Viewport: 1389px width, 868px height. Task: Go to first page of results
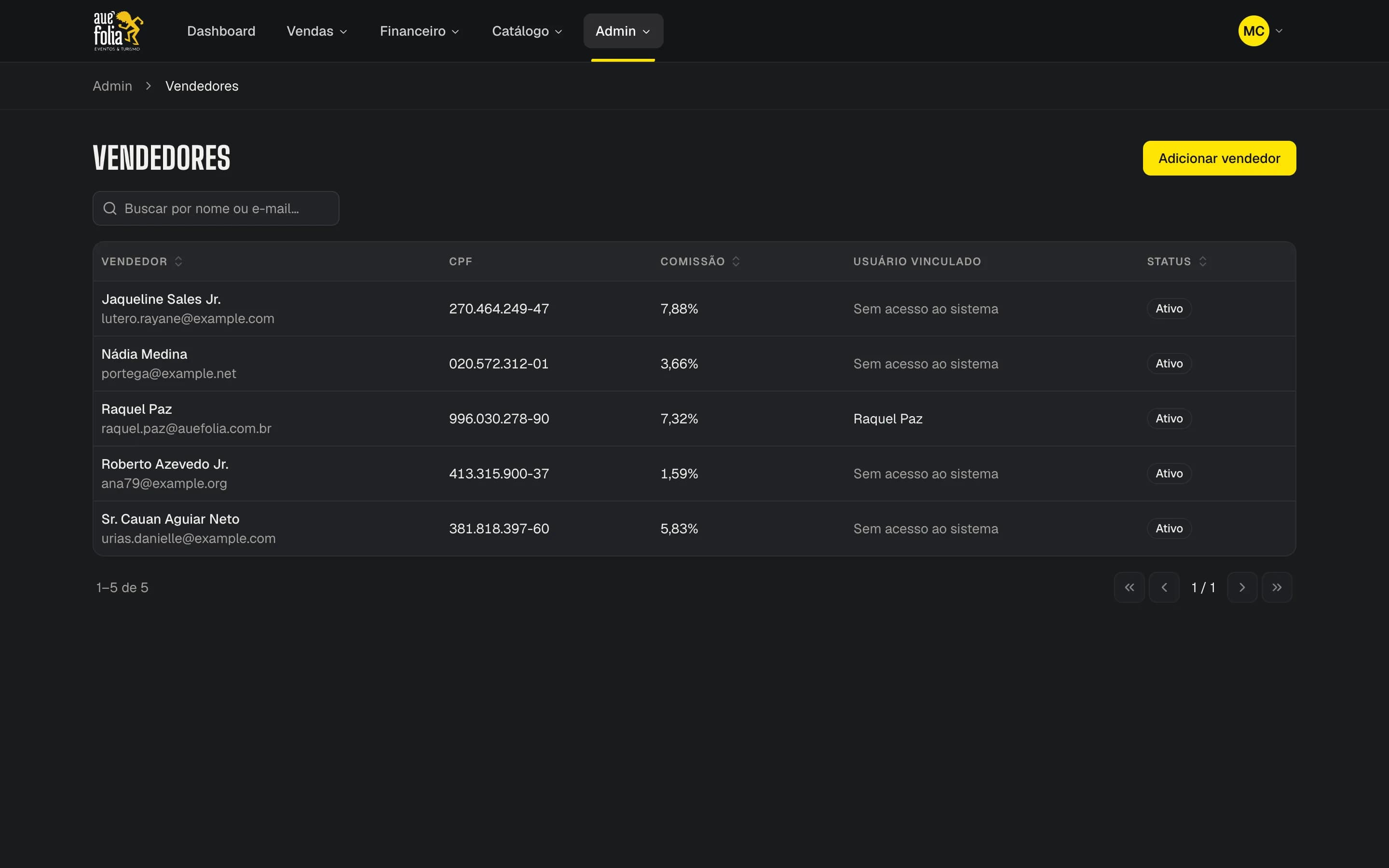[x=1129, y=587]
